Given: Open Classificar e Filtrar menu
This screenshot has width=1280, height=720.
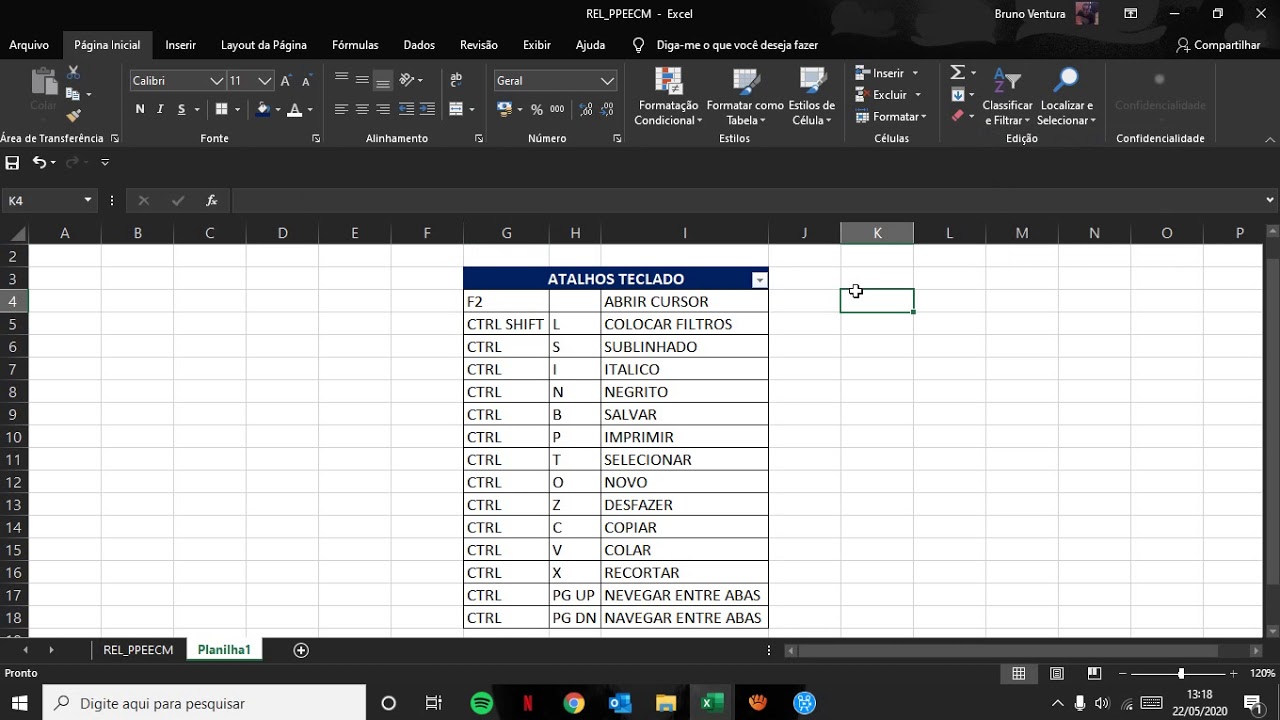Looking at the screenshot, I should point(1007,97).
